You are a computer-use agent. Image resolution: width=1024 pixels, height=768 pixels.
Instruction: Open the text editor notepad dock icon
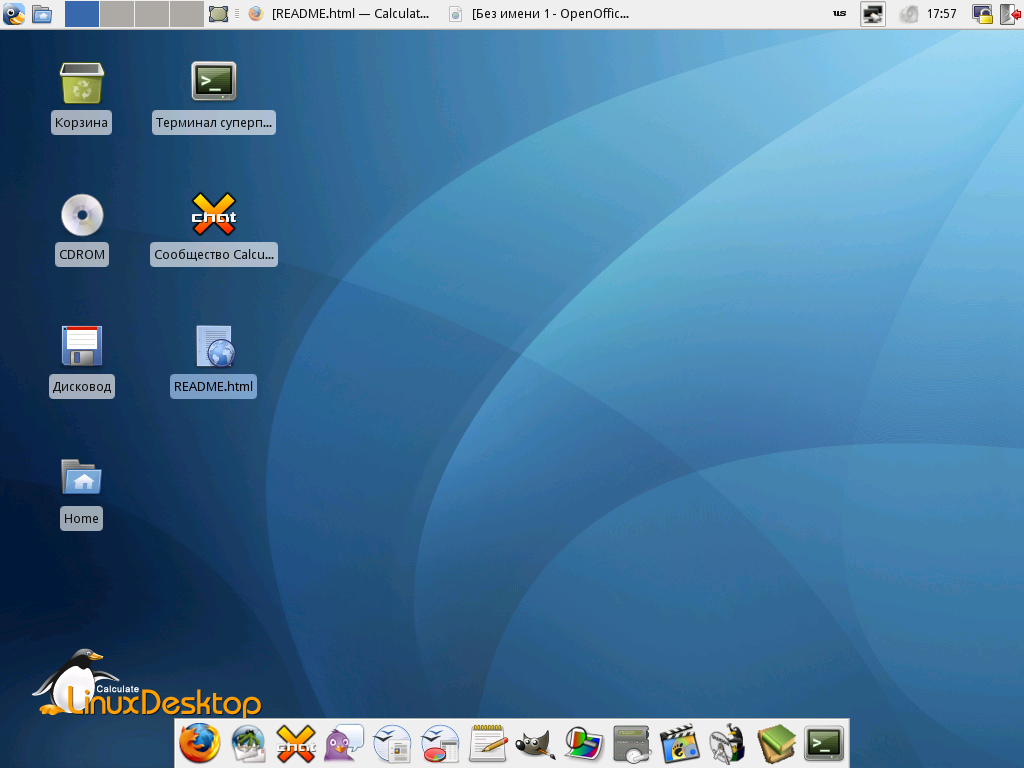pyautogui.click(x=488, y=743)
